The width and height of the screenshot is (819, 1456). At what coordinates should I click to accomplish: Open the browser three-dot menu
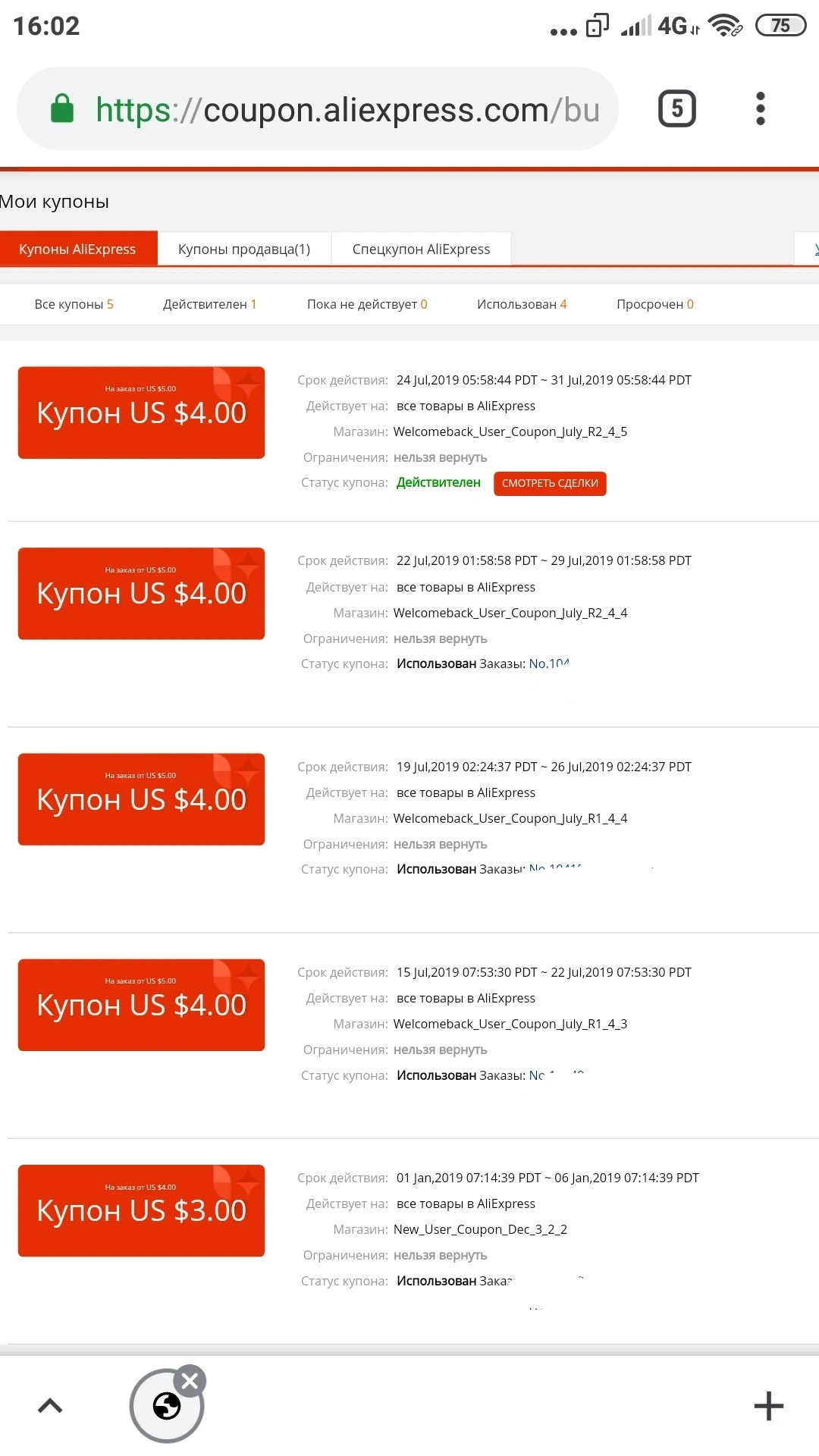(x=761, y=108)
